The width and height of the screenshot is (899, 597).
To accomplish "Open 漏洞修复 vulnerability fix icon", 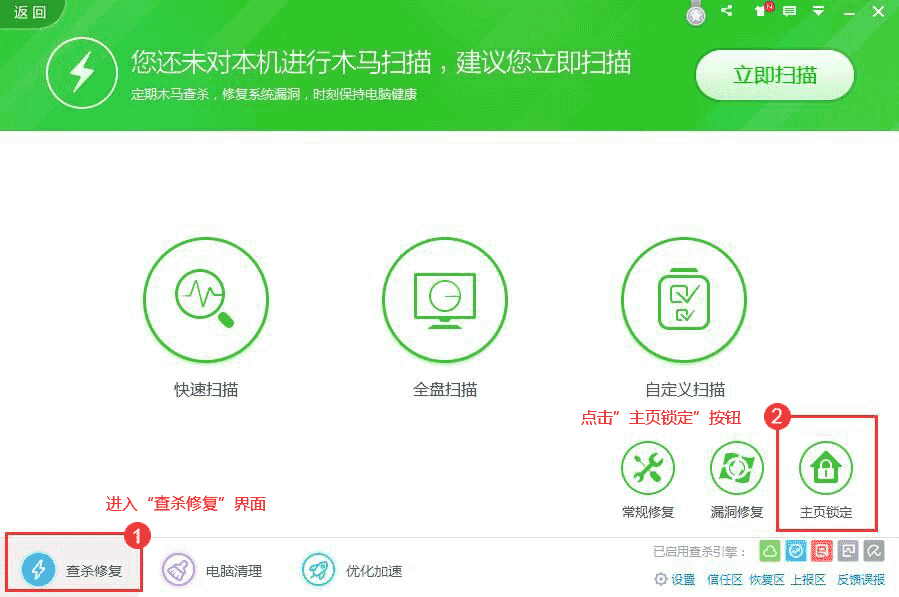I will tap(737, 468).
